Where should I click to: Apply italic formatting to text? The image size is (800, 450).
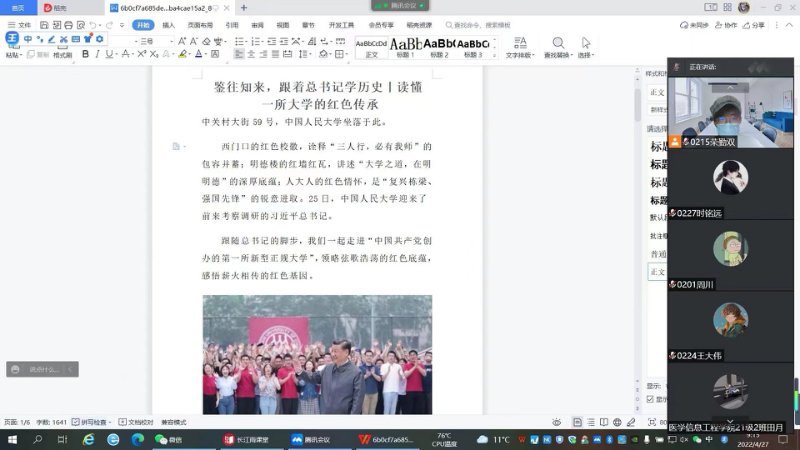pyautogui.click(x=97, y=54)
